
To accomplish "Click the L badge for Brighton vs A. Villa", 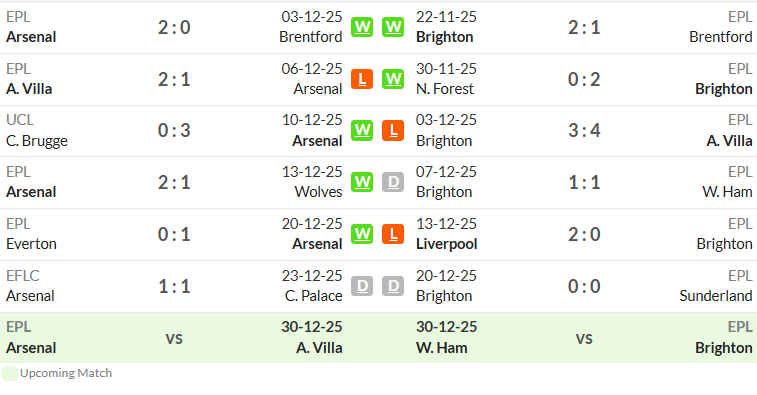I will click(393, 130).
